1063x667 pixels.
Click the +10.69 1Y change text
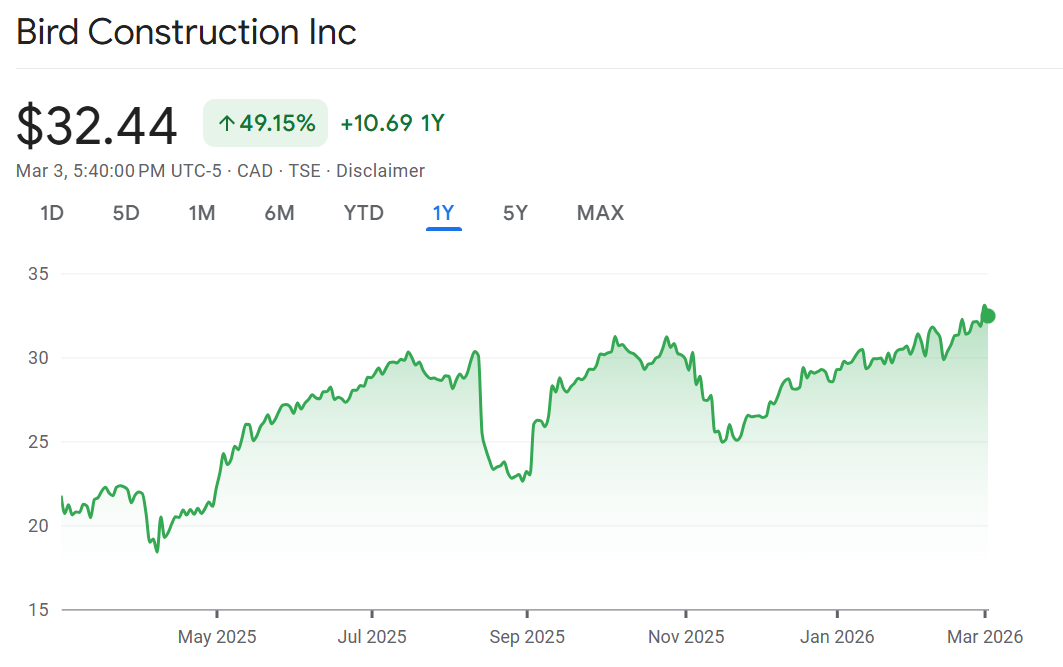[x=392, y=124]
